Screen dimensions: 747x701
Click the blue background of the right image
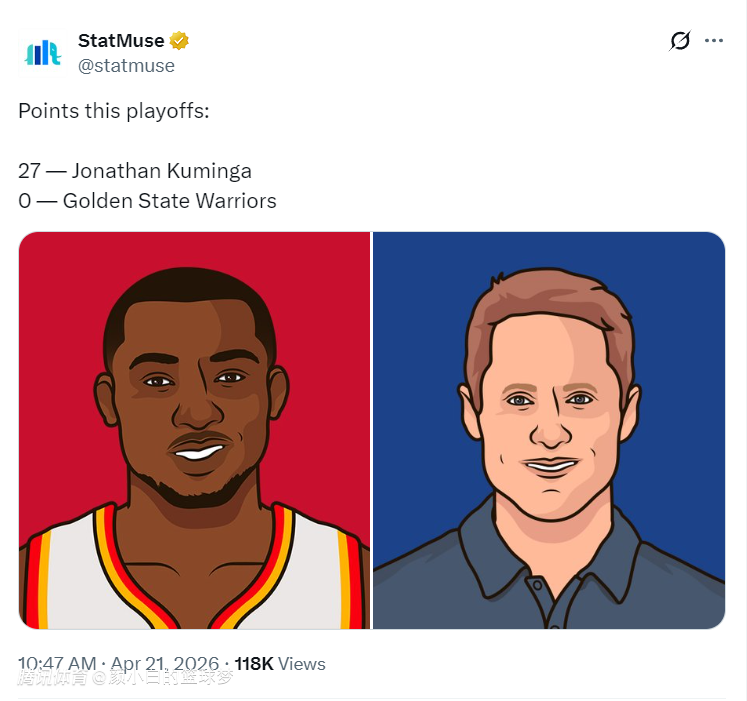click(680, 300)
